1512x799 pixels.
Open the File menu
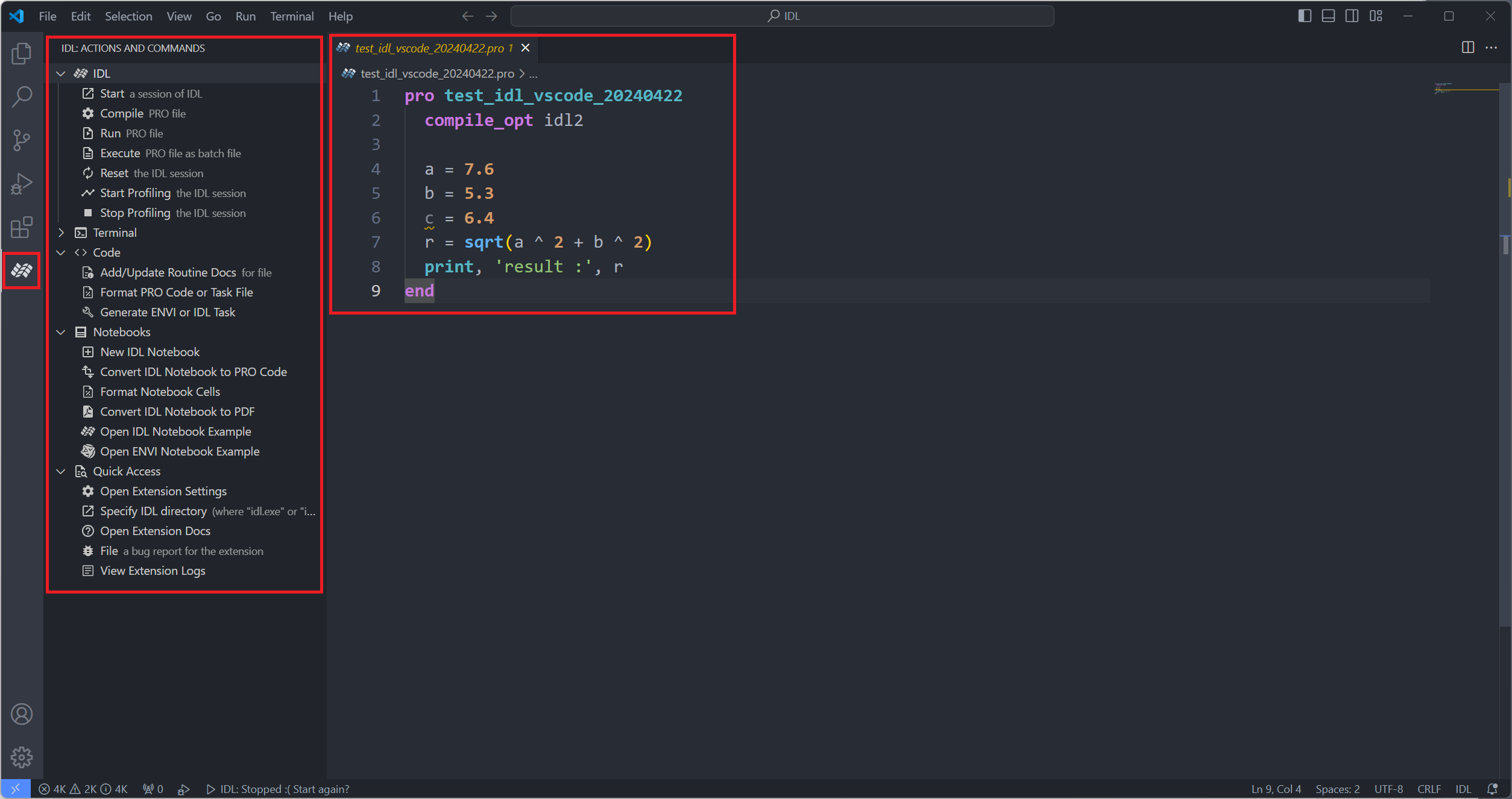tap(48, 16)
